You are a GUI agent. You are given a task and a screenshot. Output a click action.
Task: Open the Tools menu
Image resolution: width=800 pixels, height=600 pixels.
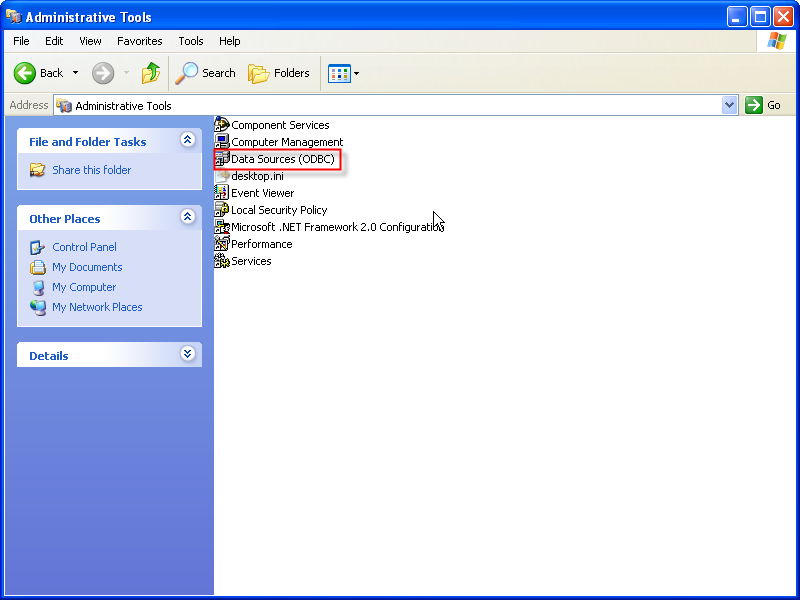190,41
